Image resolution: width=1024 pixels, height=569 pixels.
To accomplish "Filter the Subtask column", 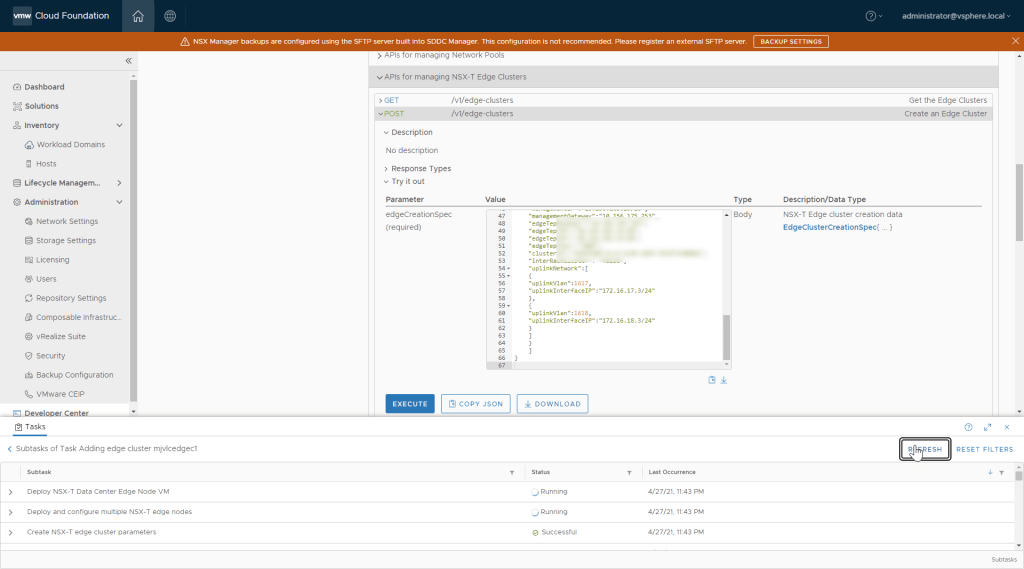I will coord(512,472).
